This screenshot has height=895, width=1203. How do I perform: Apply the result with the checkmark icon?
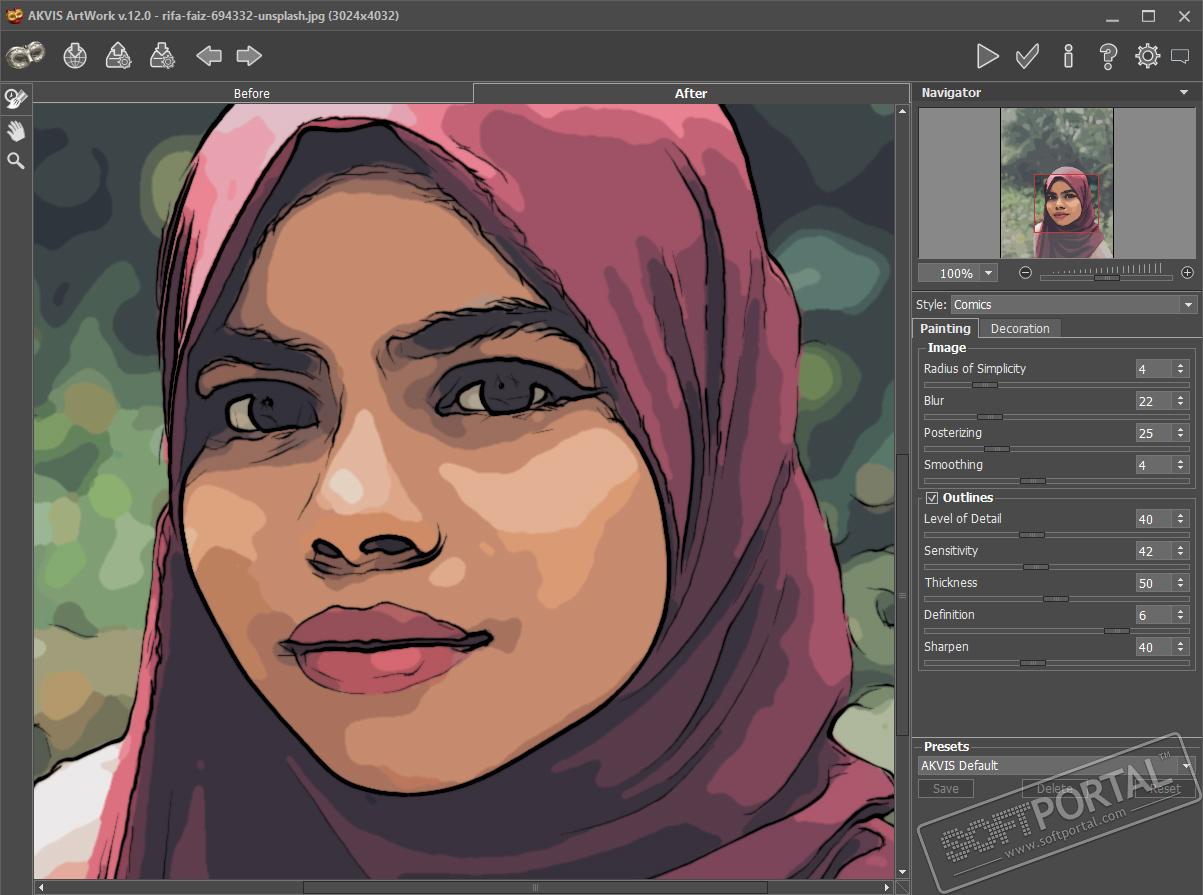(x=1027, y=56)
